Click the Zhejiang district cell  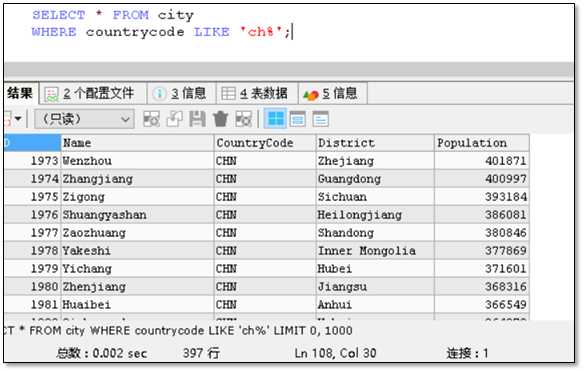[x=375, y=161]
